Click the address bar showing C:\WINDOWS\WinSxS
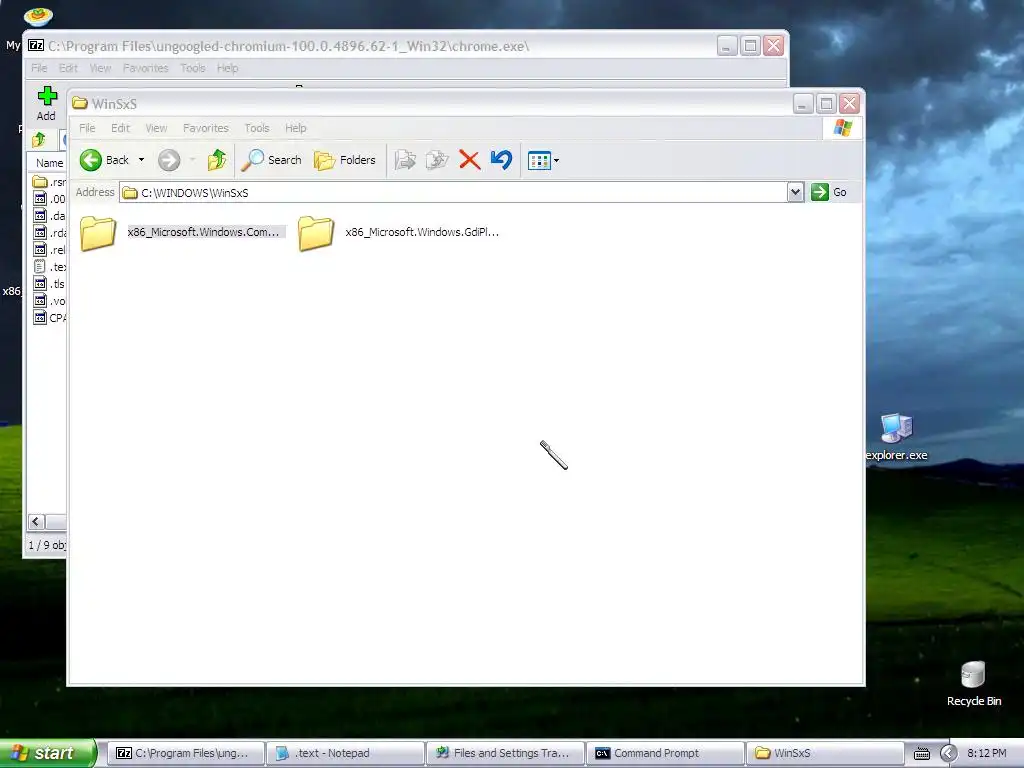The image size is (1024, 768). tap(454, 193)
